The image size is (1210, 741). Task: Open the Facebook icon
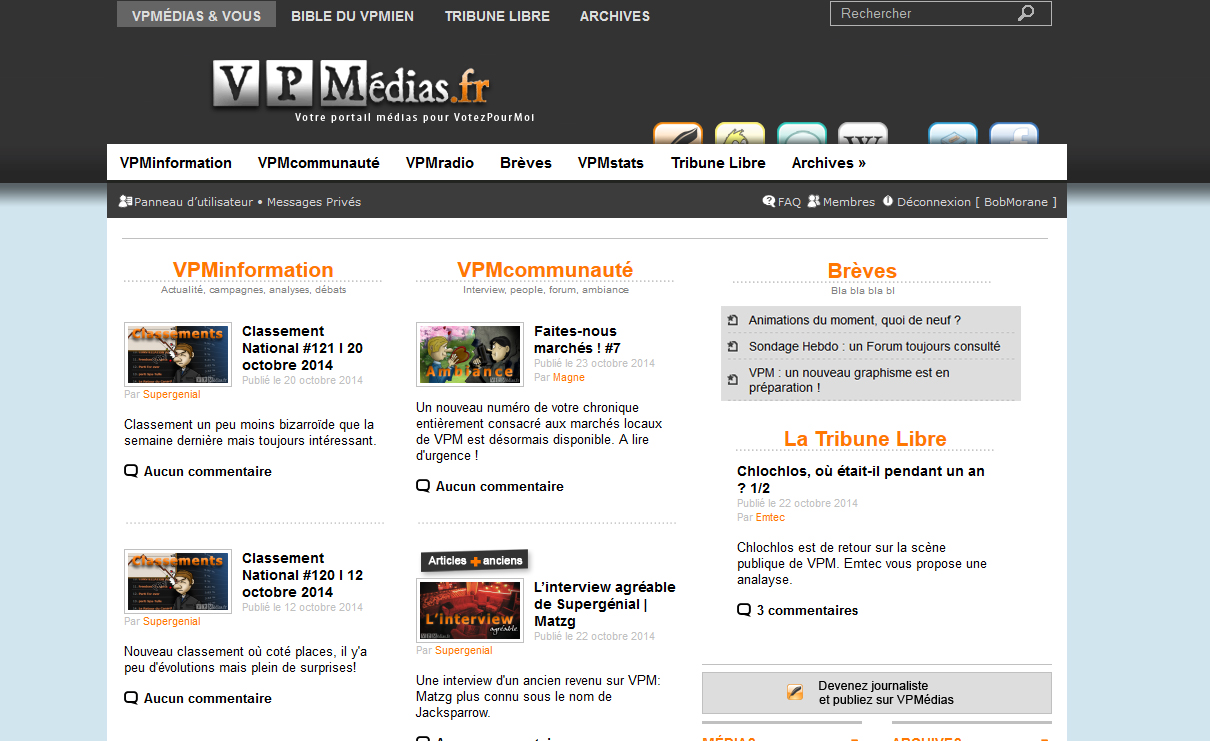pyautogui.click(x=1014, y=134)
